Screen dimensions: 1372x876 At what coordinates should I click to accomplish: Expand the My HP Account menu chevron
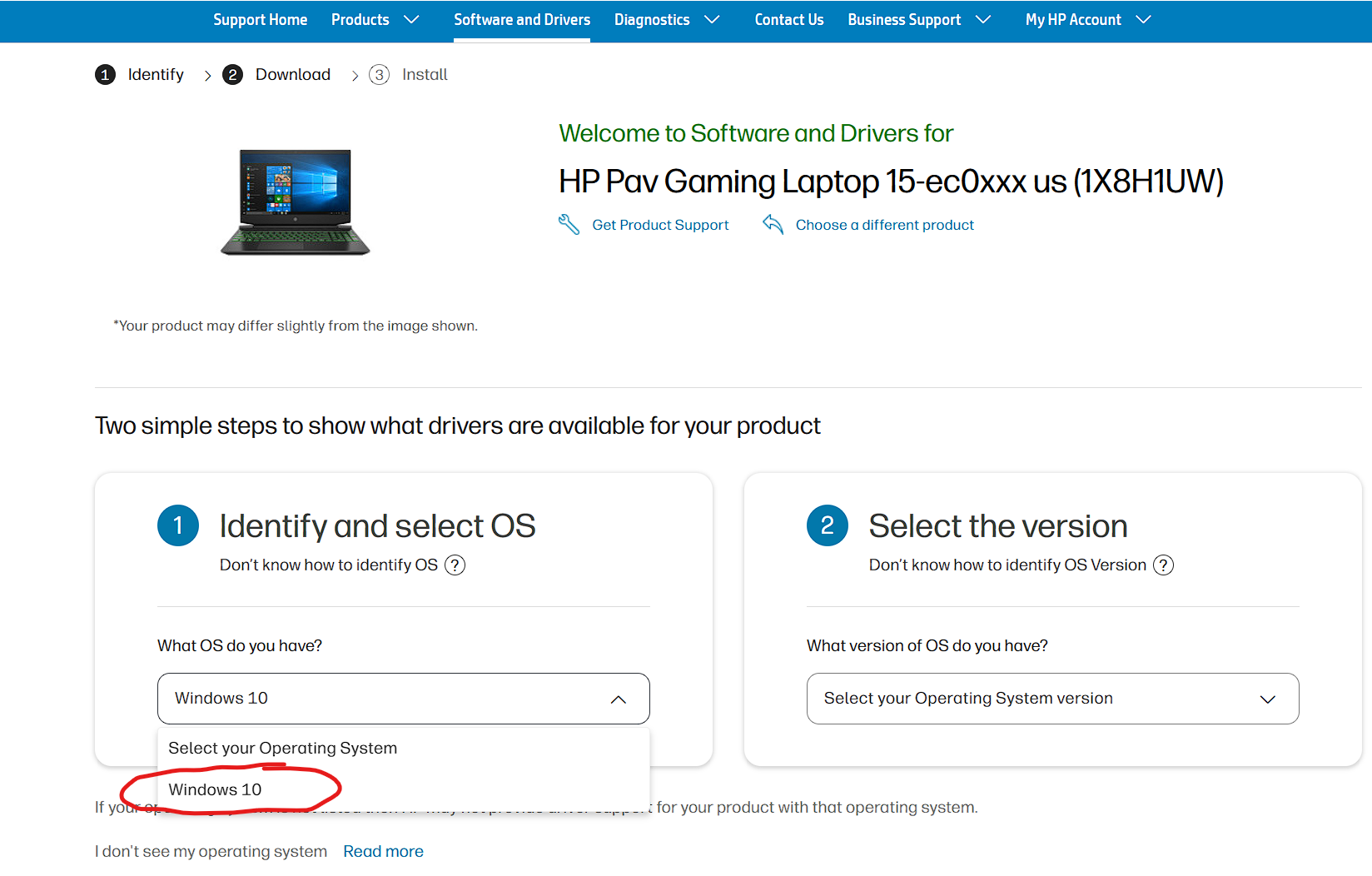[1144, 19]
